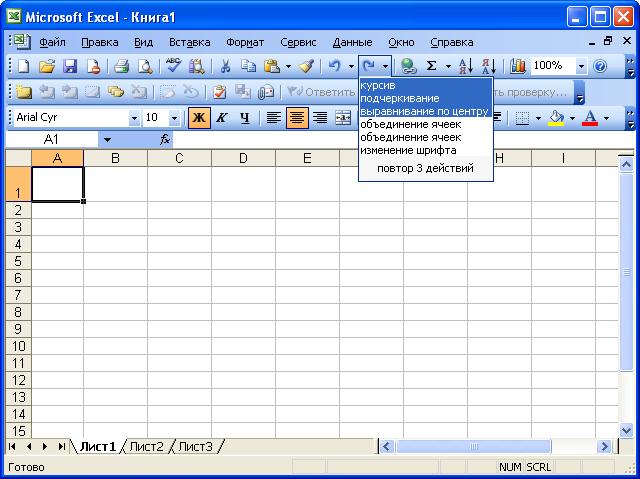Click the yellow fill color bucket
Image resolution: width=640 pixels, height=479 pixels.
[556, 118]
